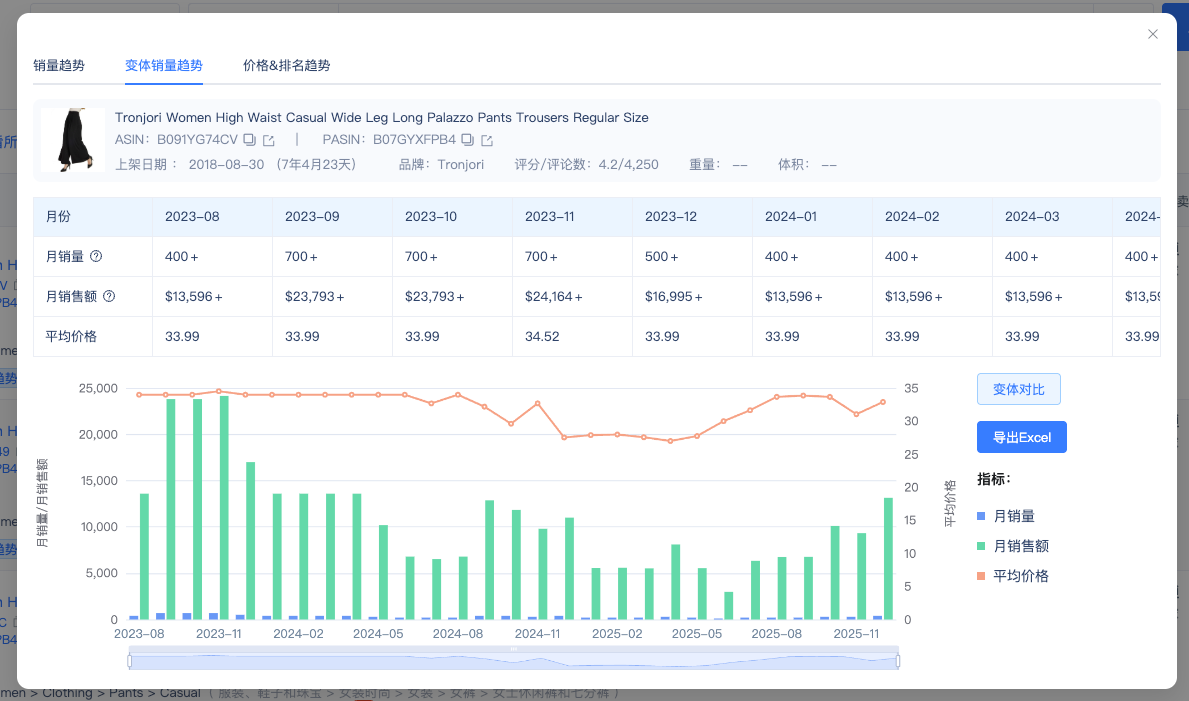Select the 变体销量趋势 tab
This screenshot has width=1189, height=701.
click(164, 65)
